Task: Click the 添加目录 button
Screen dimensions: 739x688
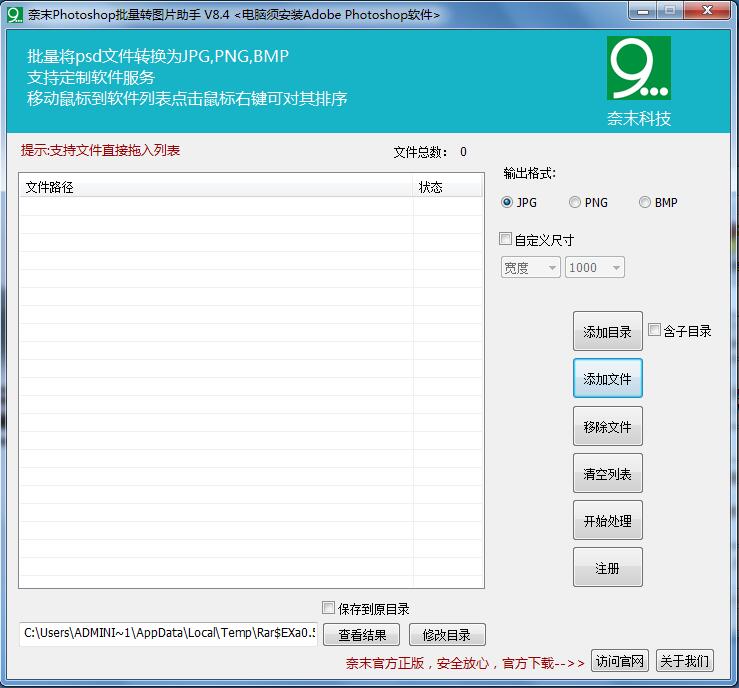Action: tap(608, 331)
